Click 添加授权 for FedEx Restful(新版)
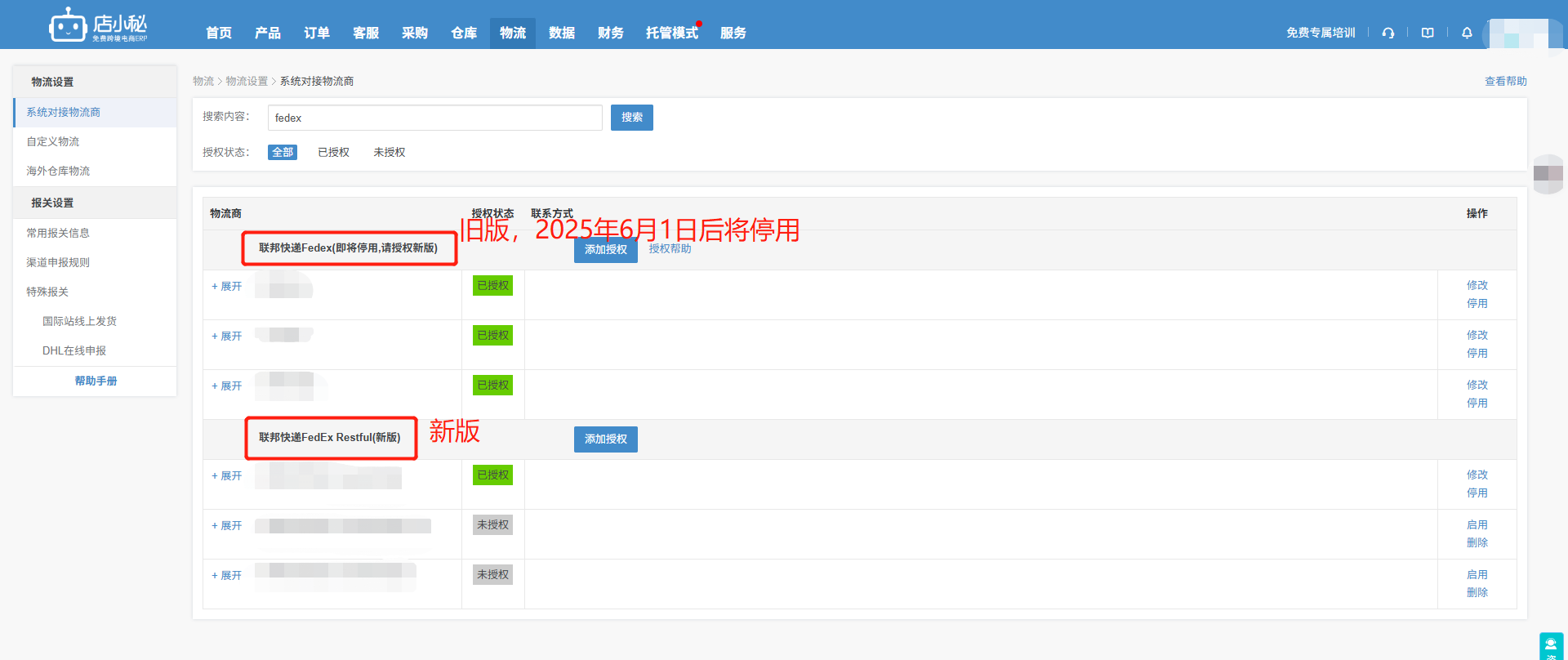The height and width of the screenshot is (660, 1568). (x=606, y=439)
